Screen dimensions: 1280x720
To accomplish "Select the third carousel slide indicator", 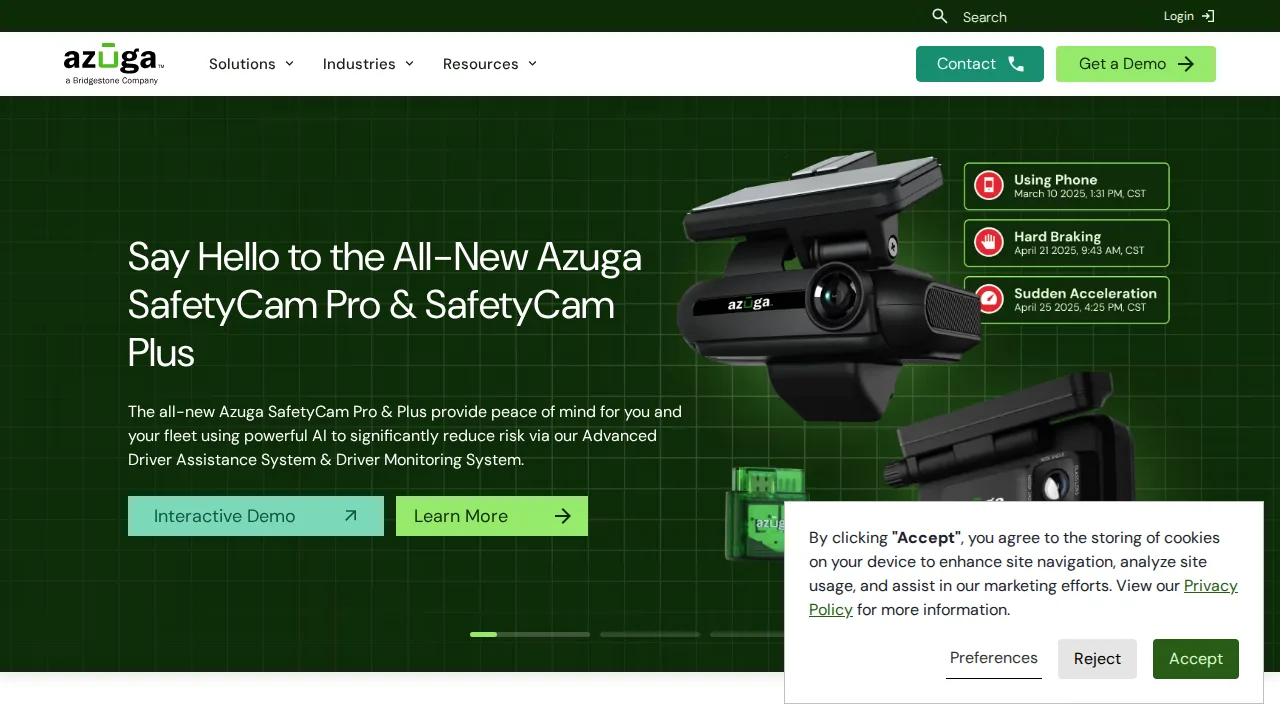I will (x=747, y=634).
